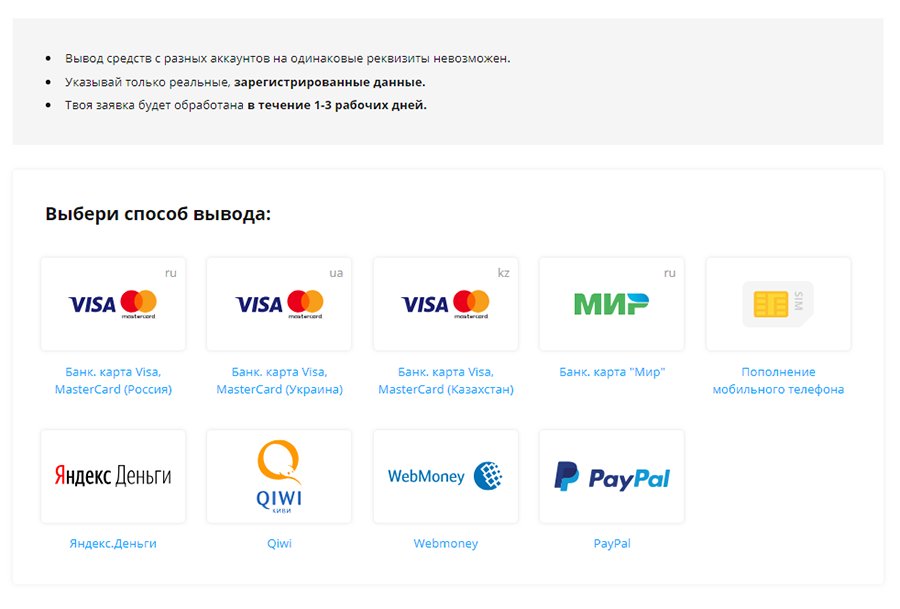
Task: Choose the Visa MasterCard Ukraine card tile
Action: pyautogui.click(x=279, y=304)
